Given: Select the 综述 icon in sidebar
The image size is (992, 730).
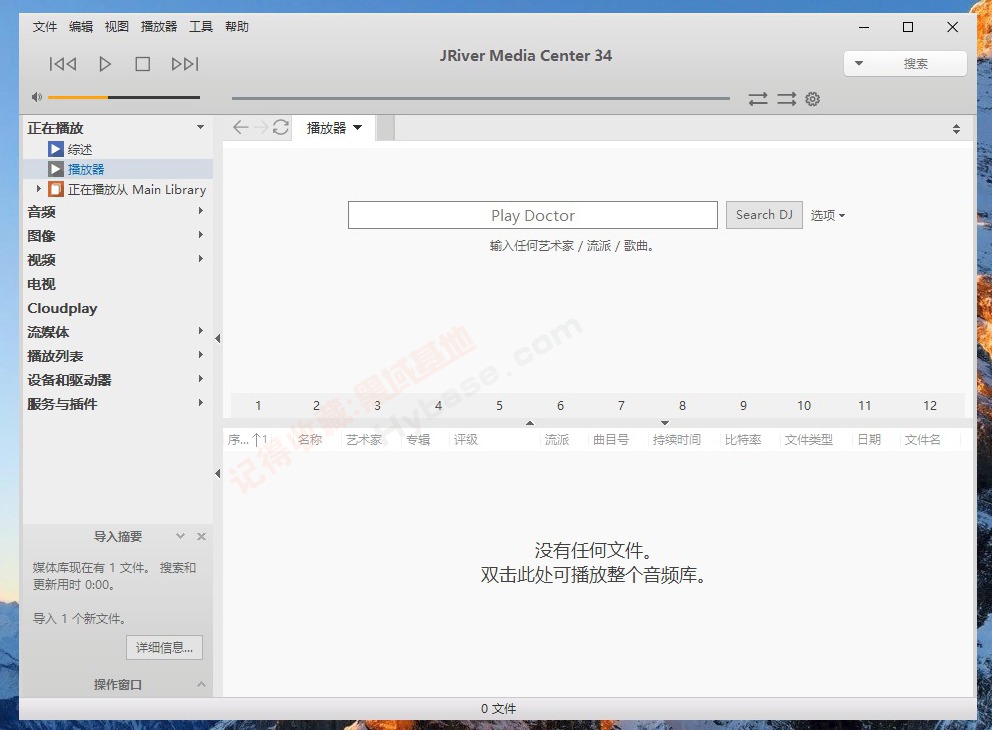Looking at the screenshot, I should point(56,149).
